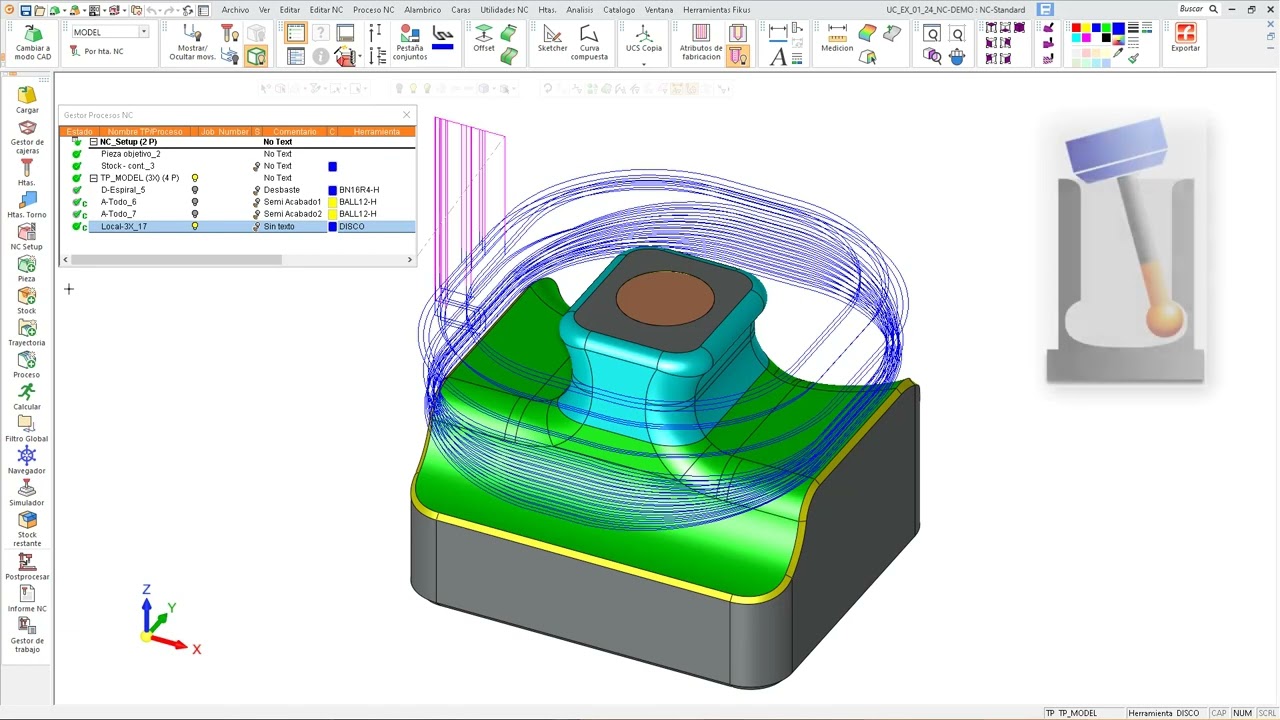
Task: Select the Offset tool
Action: 484,39
